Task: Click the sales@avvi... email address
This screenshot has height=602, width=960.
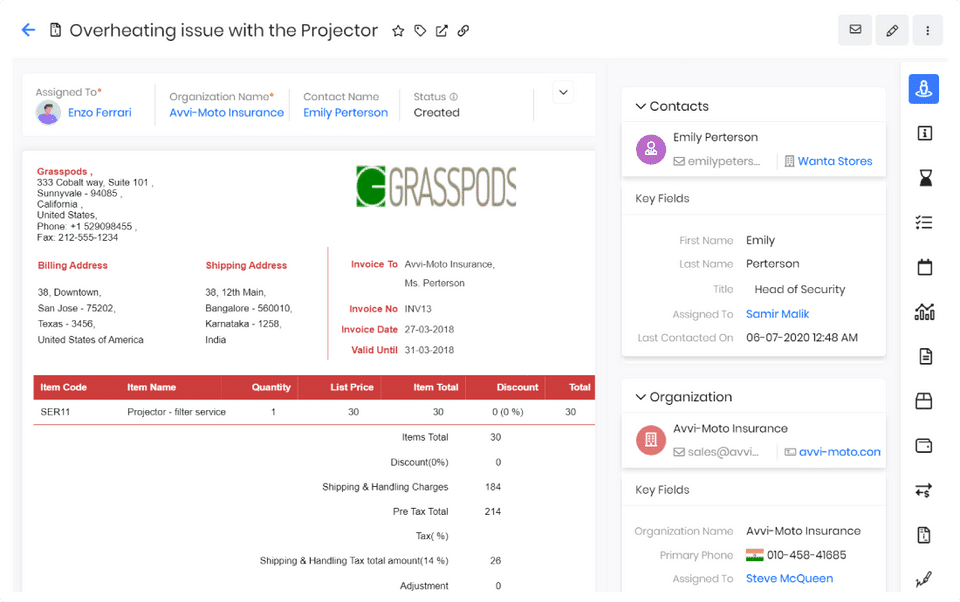Action: (723, 452)
